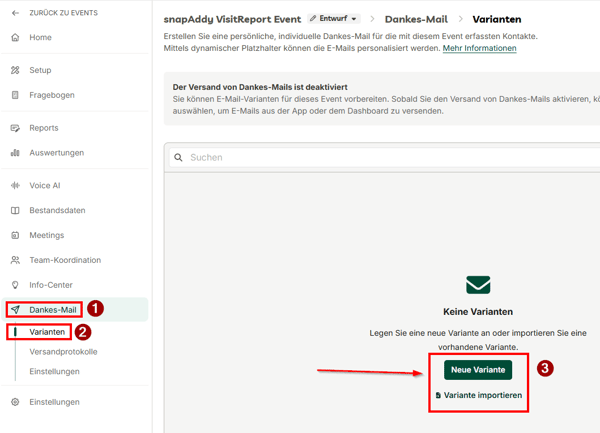The image size is (600, 433).
Task: Open Einstellungen under Dankes-Mail
Action: coord(54,372)
